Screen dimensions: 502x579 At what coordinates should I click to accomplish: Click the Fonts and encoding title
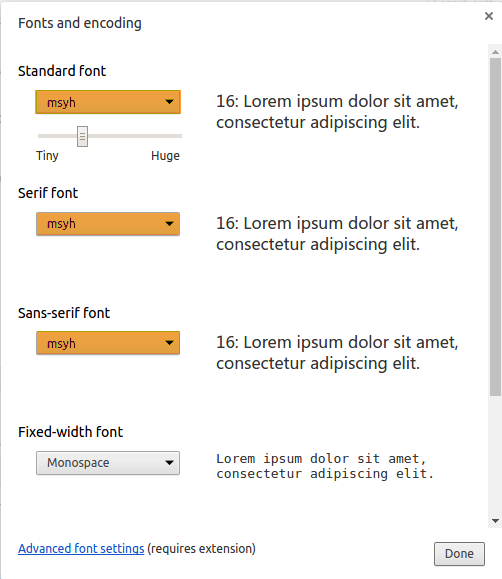coord(80,23)
